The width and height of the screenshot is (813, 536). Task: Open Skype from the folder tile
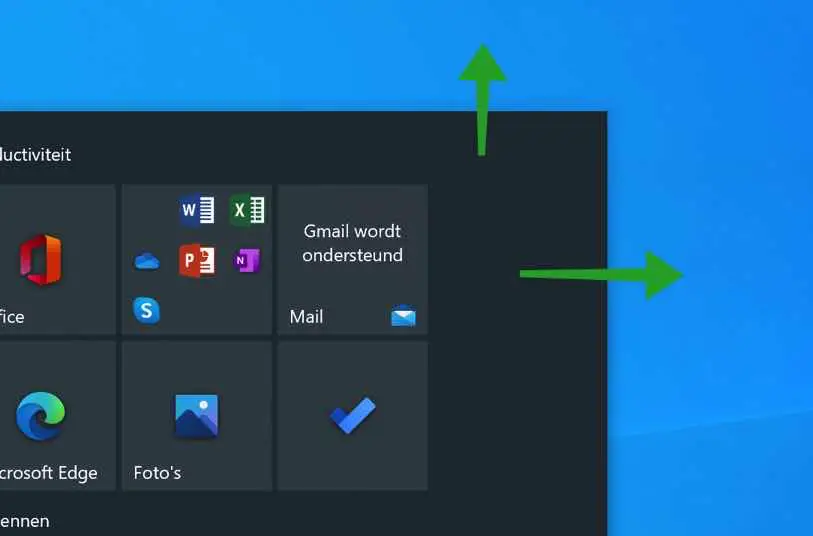pos(147,311)
